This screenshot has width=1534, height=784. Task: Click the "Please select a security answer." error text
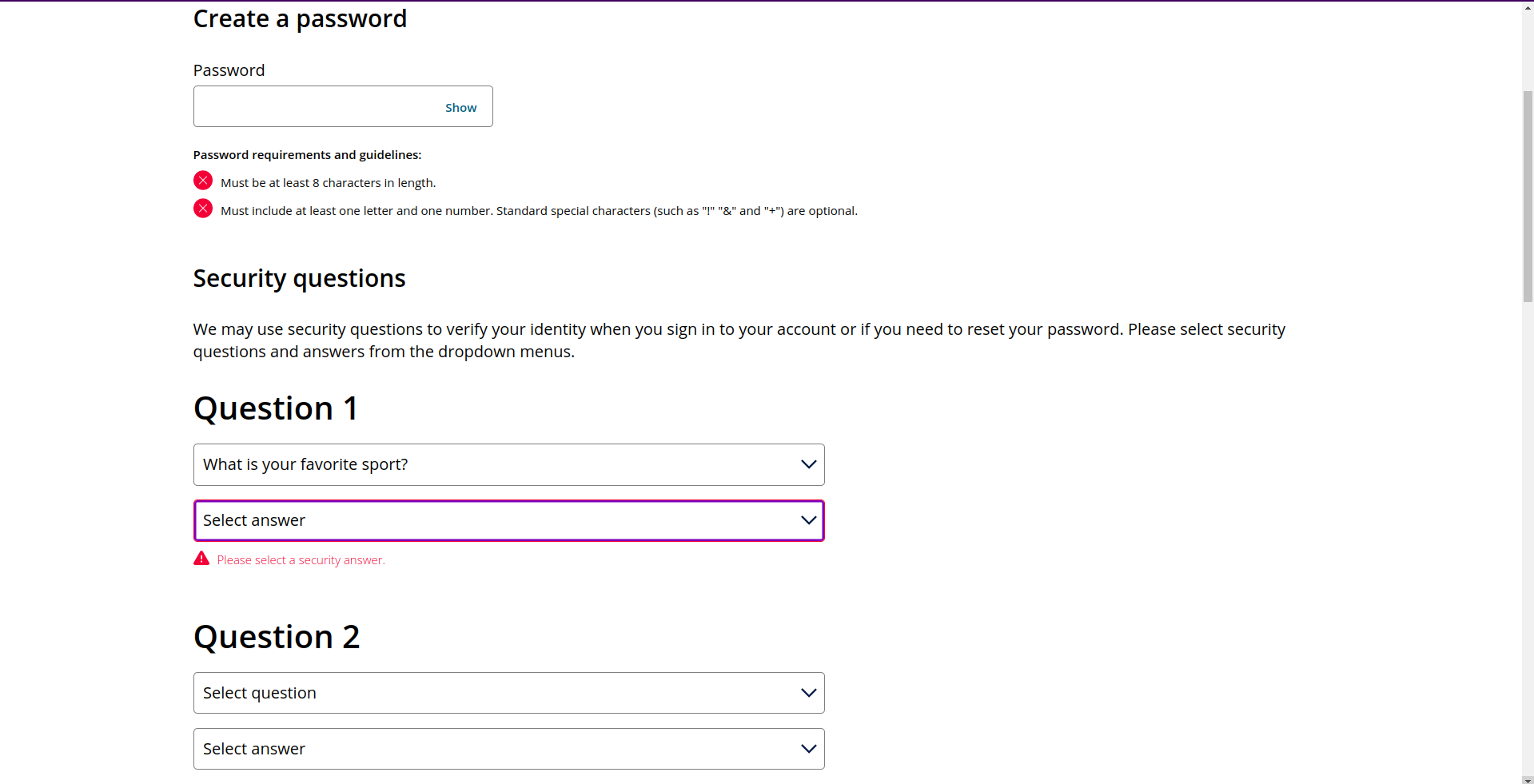(301, 560)
